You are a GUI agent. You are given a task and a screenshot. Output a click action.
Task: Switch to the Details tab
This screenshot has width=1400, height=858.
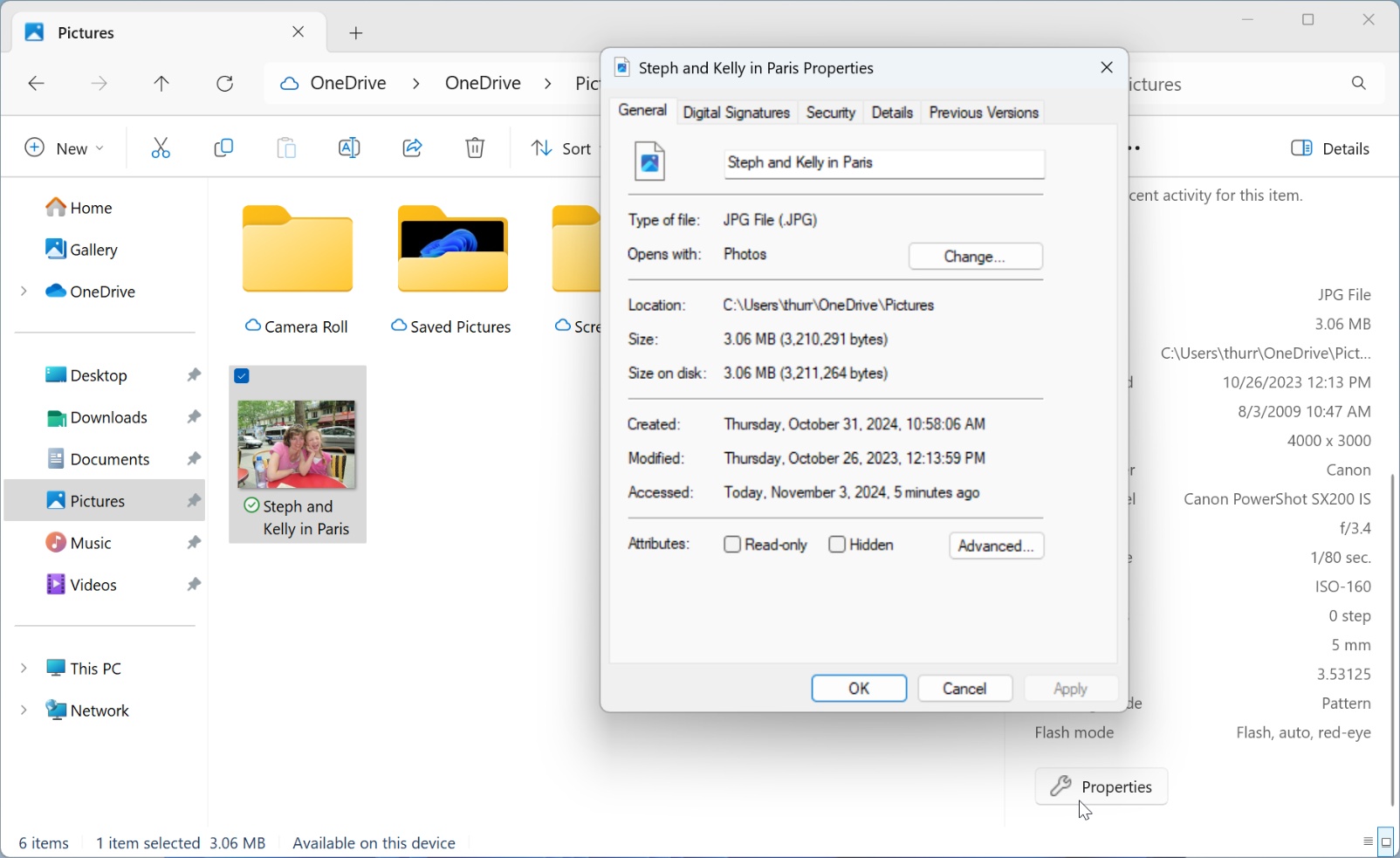tap(892, 113)
